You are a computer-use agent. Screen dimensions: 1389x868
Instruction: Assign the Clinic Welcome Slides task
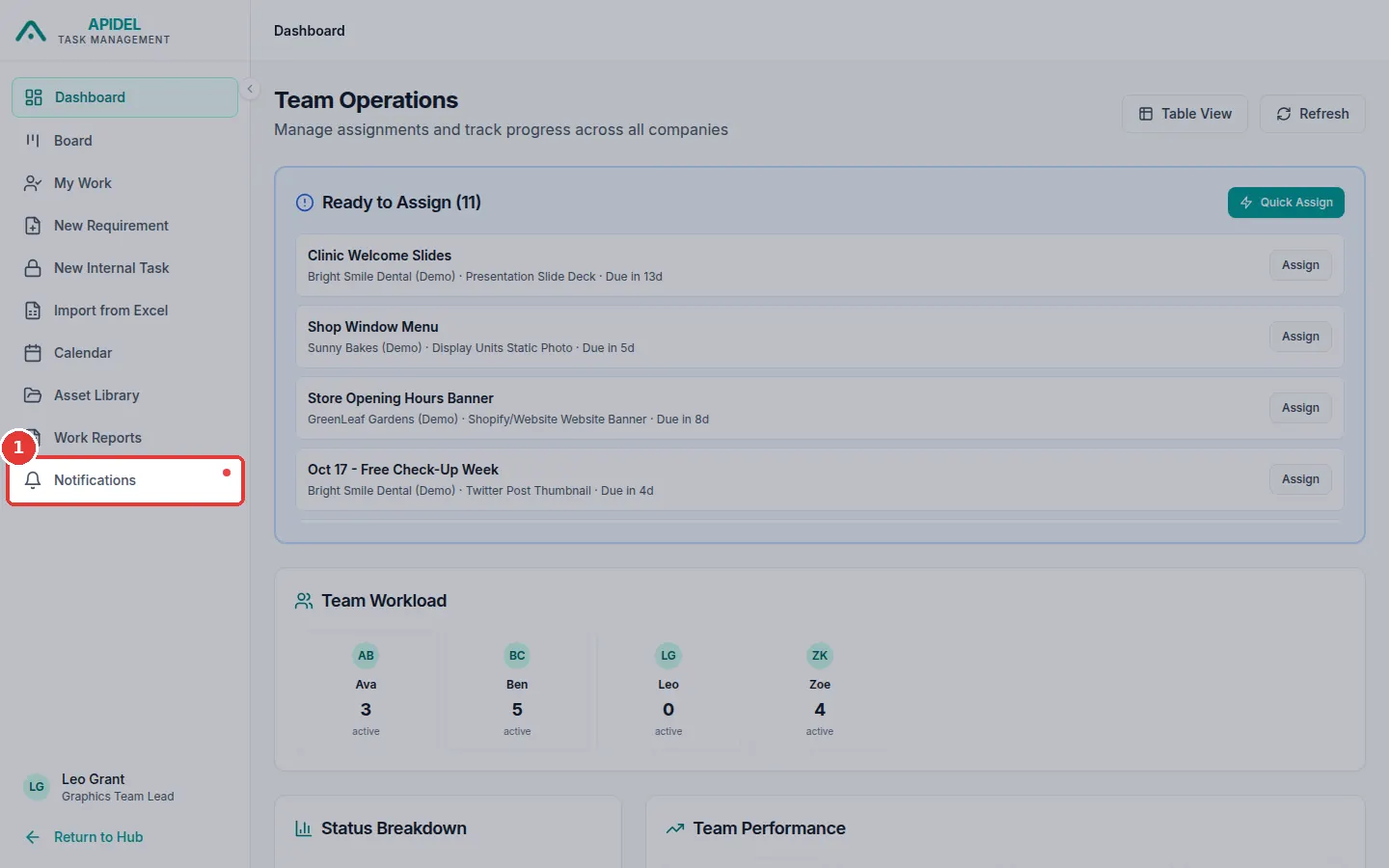(1300, 265)
